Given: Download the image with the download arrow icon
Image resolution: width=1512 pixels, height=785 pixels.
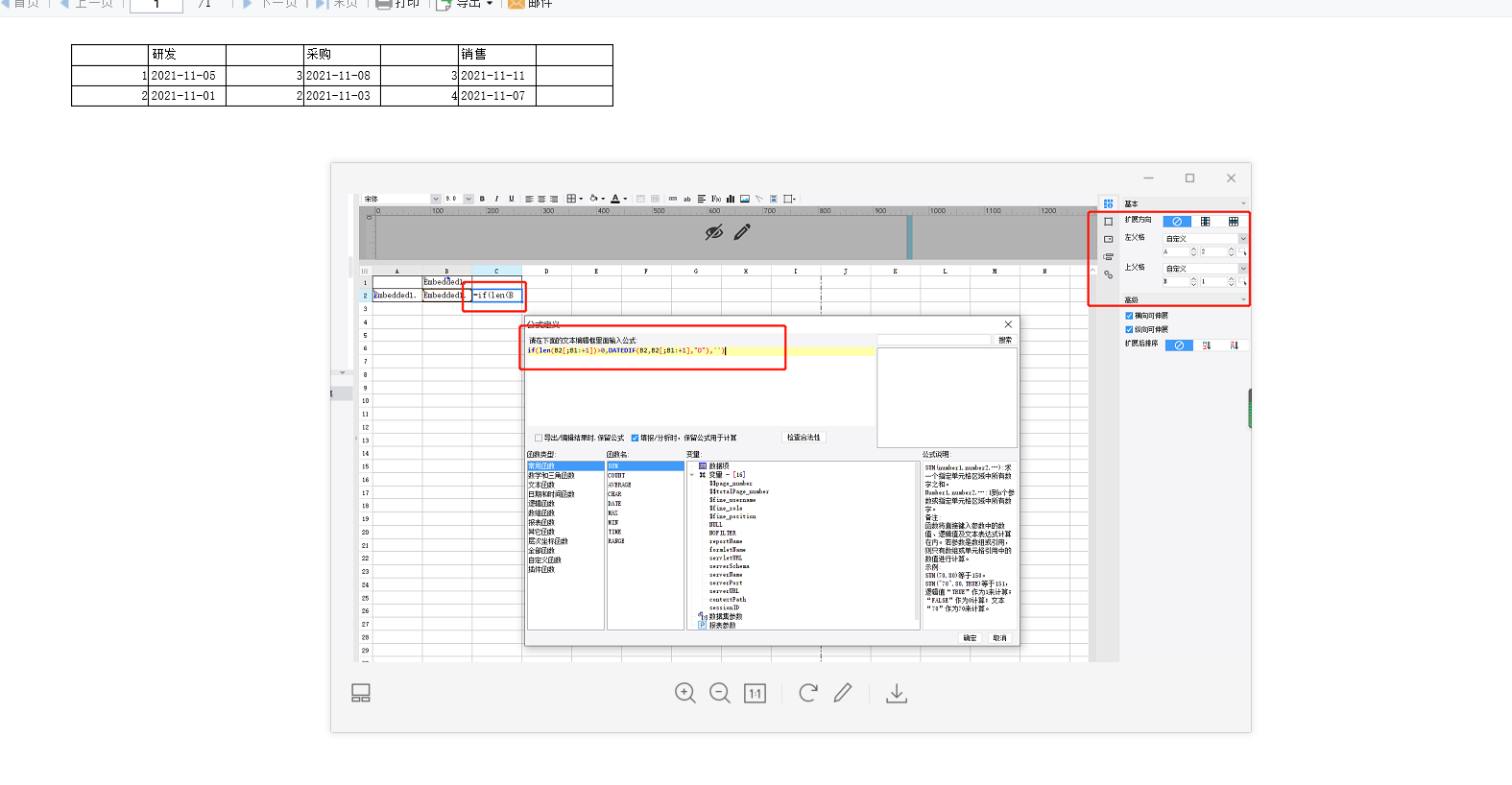Looking at the screenshot, I should tap(897, 693).
